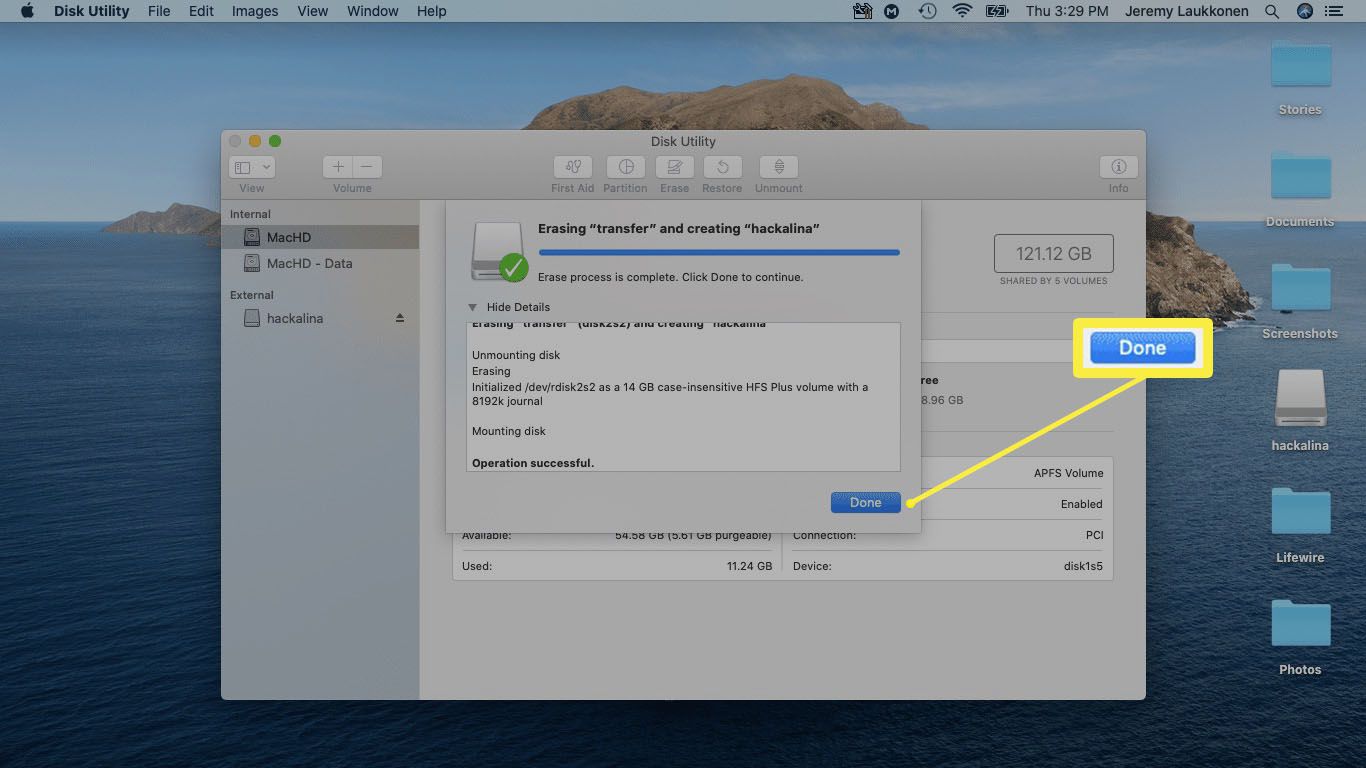The height and width of the screenshot is (768, 1366).
Task: Open the View sidebar dropdown
Action: tap(252, 167)
